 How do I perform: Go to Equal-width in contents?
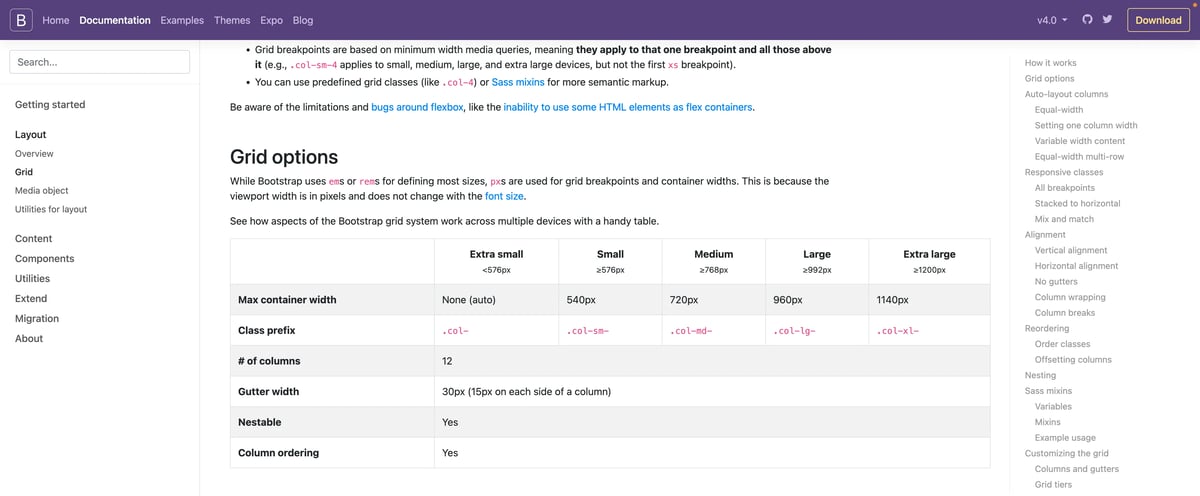click(1059, 110)
